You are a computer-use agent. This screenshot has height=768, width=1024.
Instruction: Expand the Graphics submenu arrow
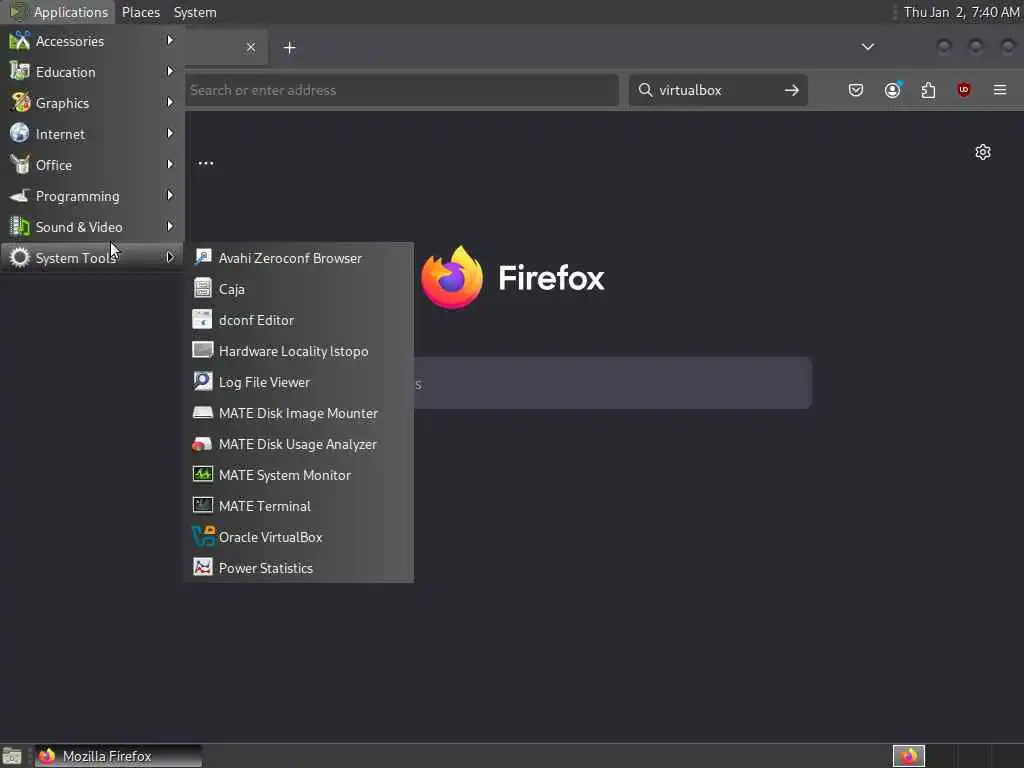tap(170, 103)
